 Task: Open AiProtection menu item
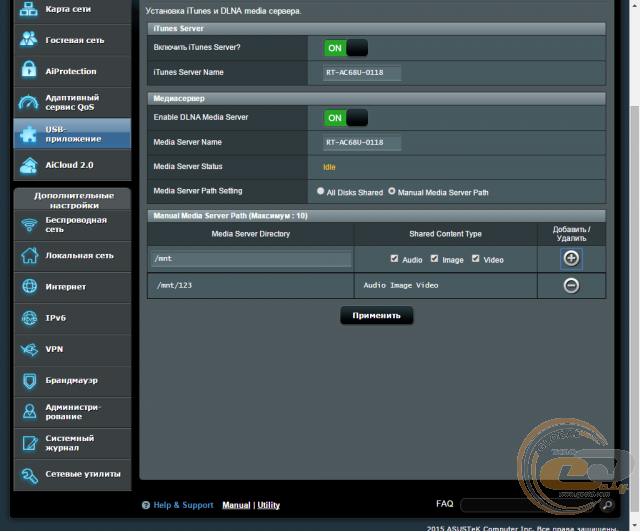[72, 71]
